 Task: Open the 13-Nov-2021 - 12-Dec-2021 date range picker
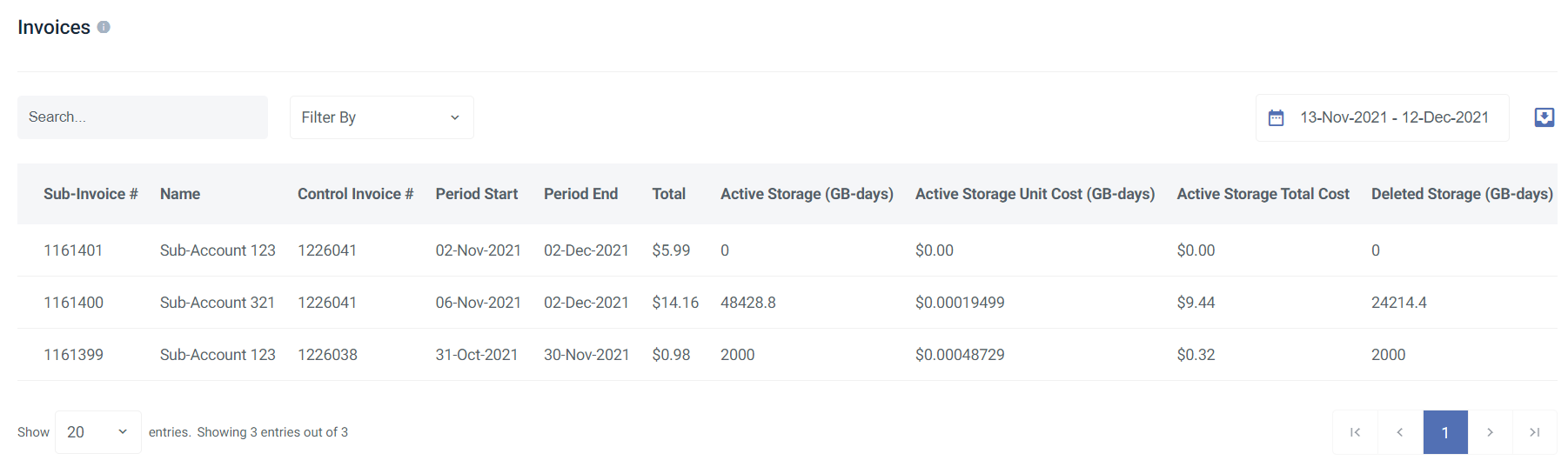tap(1393, 117)
